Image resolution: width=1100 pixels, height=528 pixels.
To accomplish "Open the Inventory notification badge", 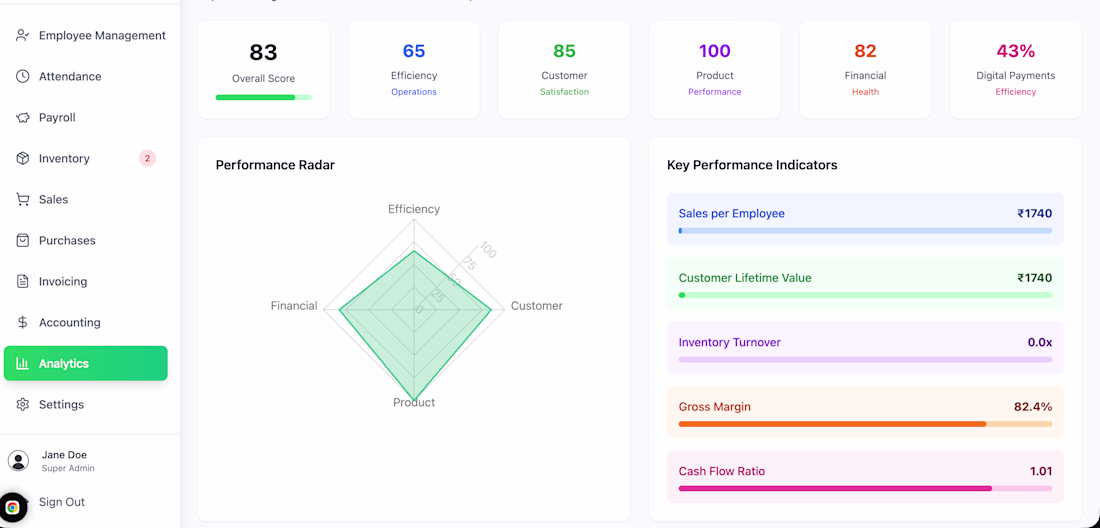I will [147, 158].
